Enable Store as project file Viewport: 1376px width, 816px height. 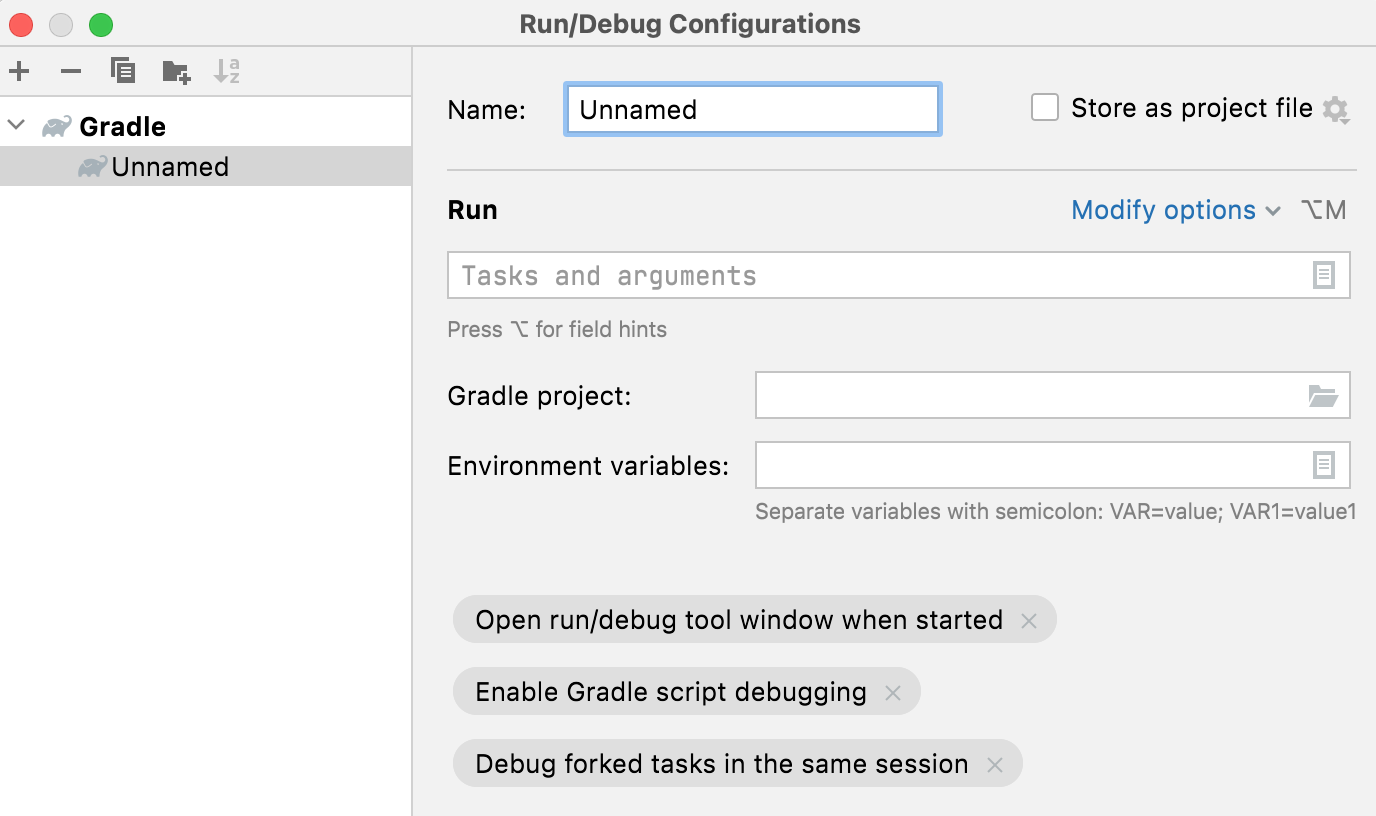point(1044,107)
